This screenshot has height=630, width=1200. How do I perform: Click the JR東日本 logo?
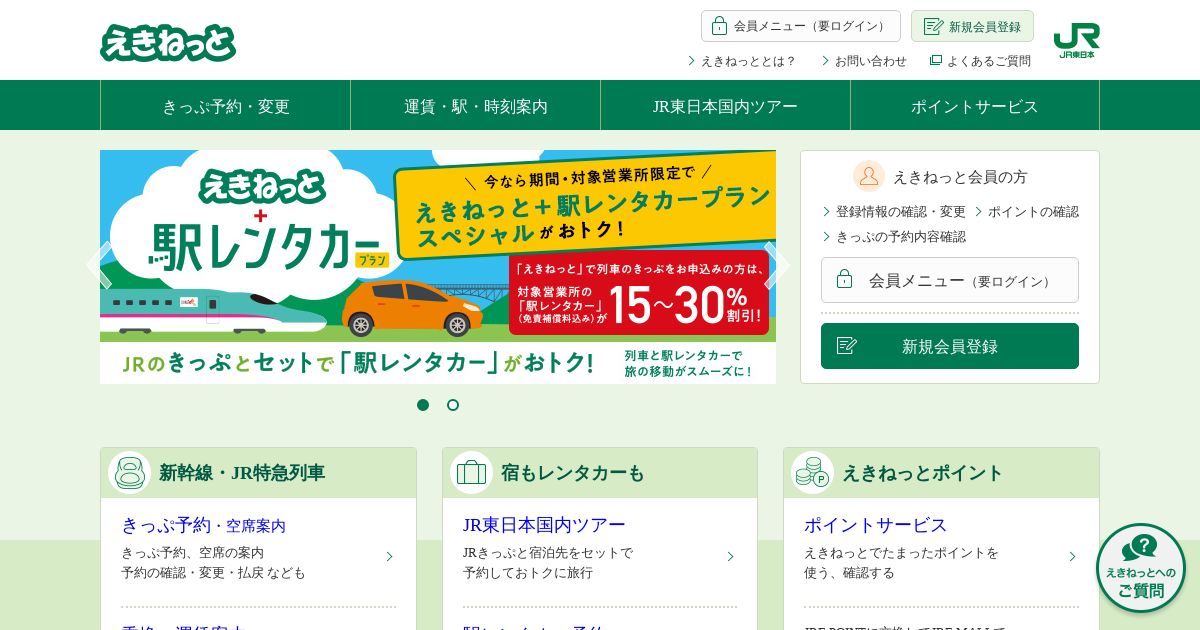coord(1076,40)
